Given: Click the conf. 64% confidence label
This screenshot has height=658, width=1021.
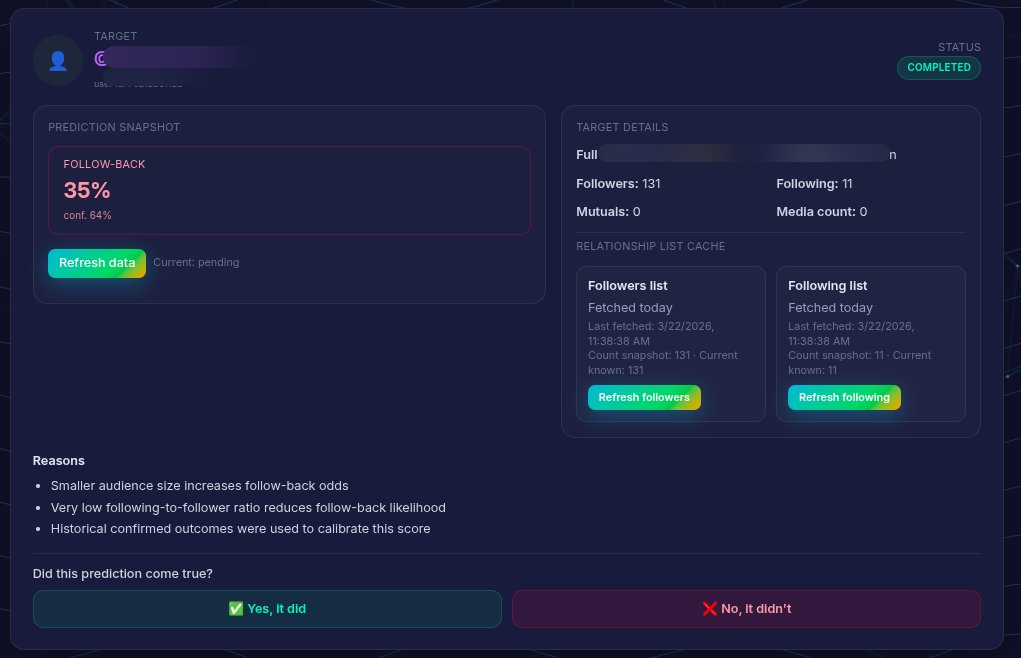Looking at the screenshot, I should [x=87, y=215].
